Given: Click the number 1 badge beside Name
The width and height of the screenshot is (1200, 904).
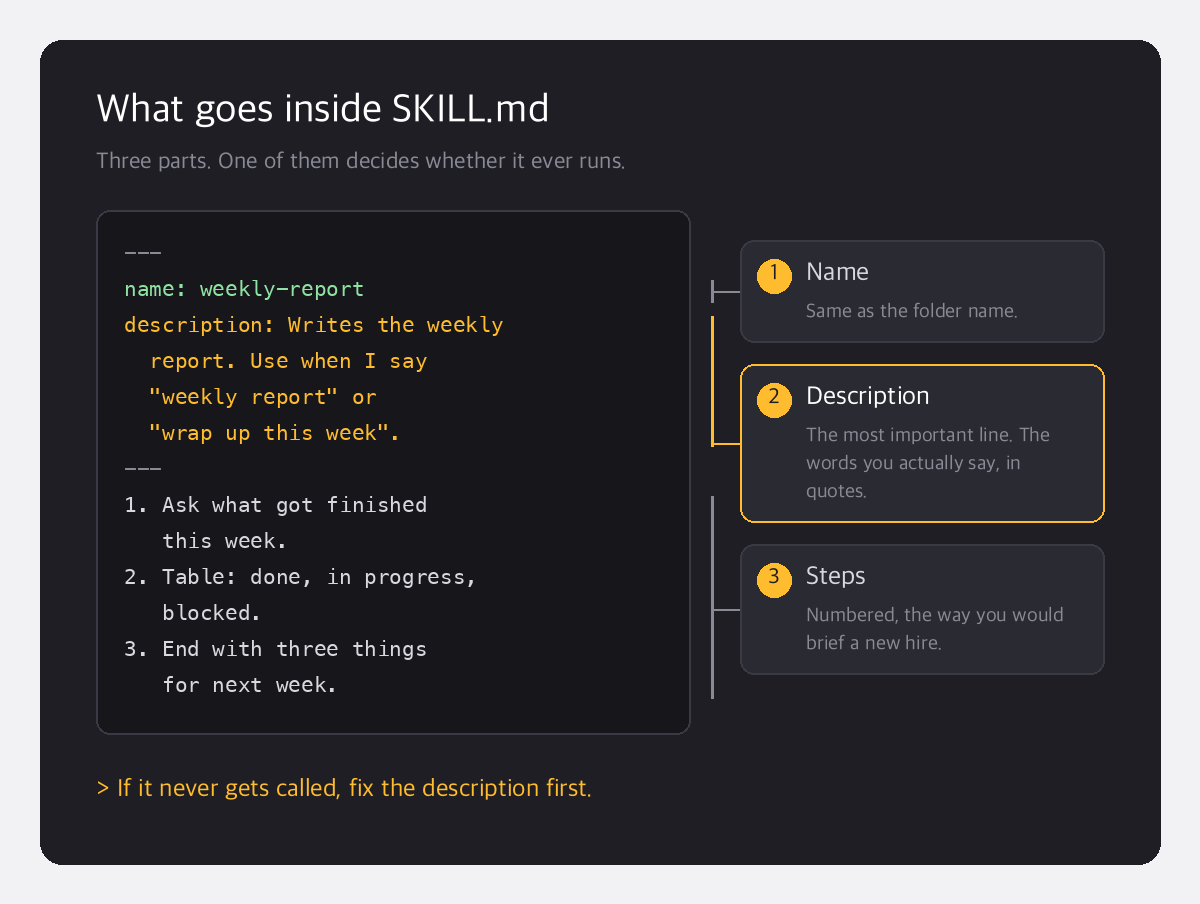Looking at the screenshot, I should [x=774, y=276].
